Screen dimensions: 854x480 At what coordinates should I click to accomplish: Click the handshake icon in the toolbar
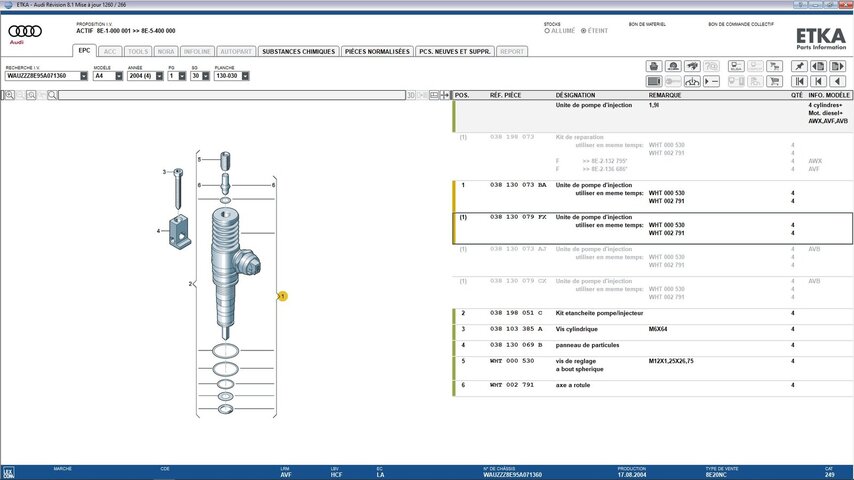pos(692,66)
